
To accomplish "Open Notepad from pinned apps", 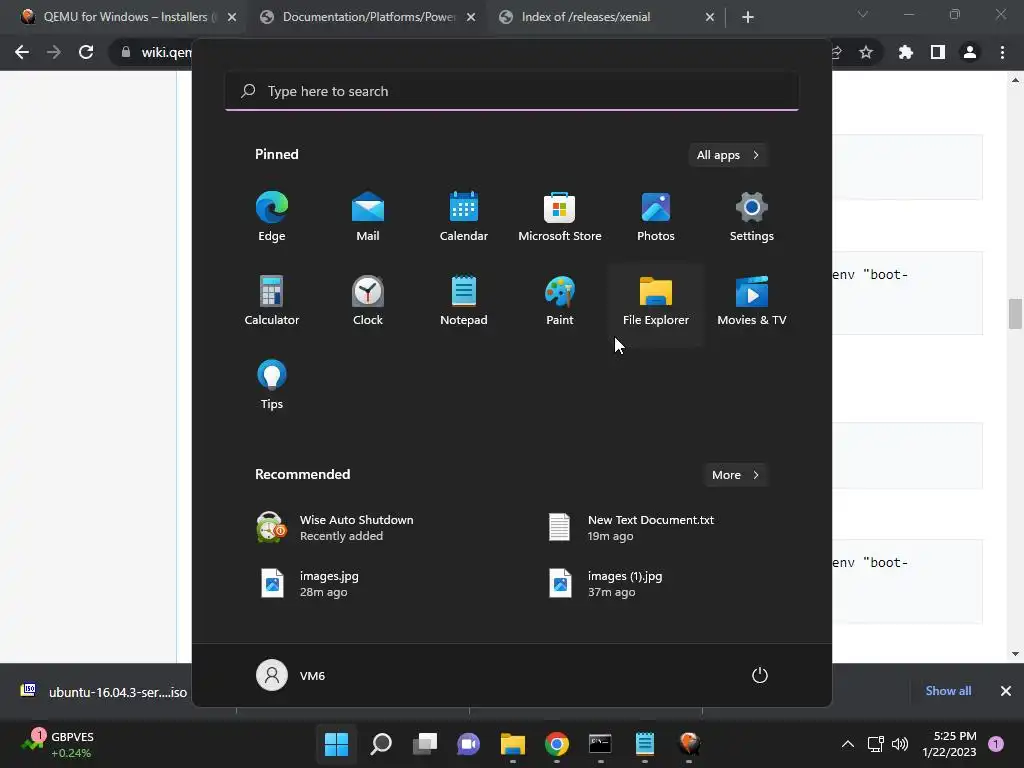I will click(464, 301).
